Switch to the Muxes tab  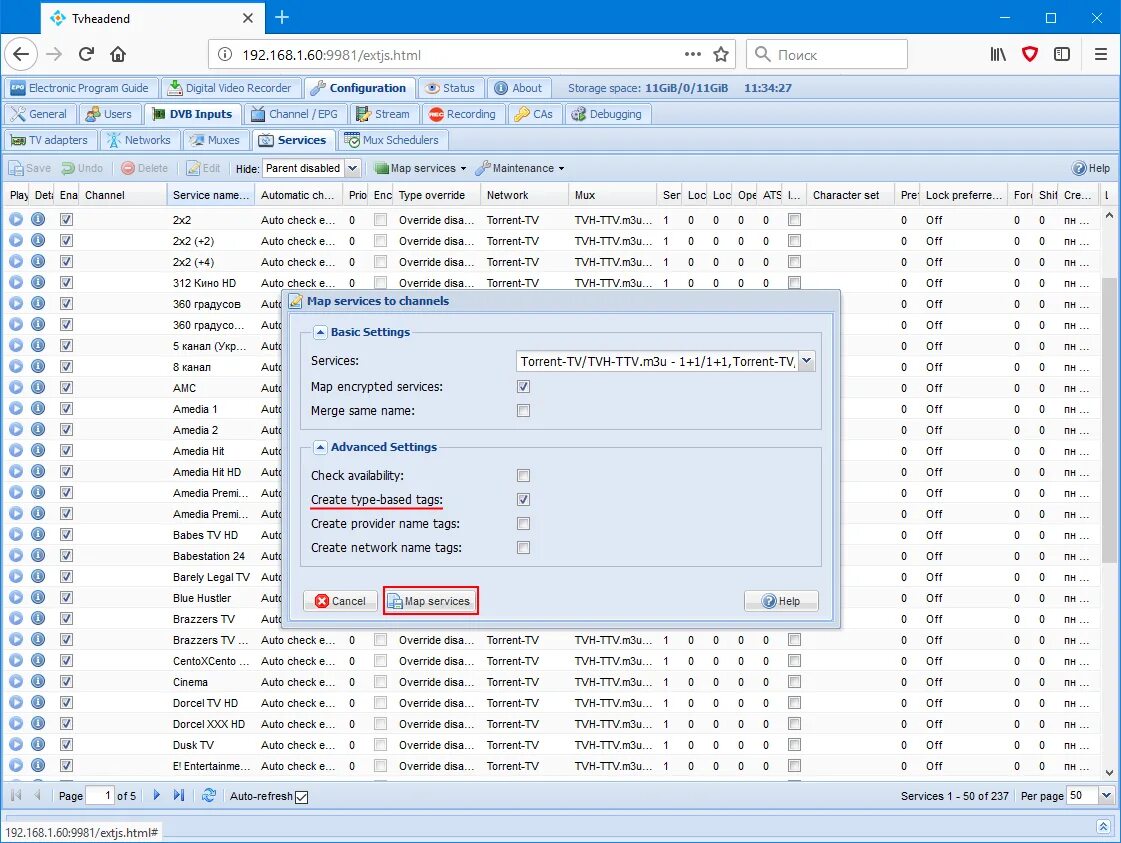coord(215,140)
